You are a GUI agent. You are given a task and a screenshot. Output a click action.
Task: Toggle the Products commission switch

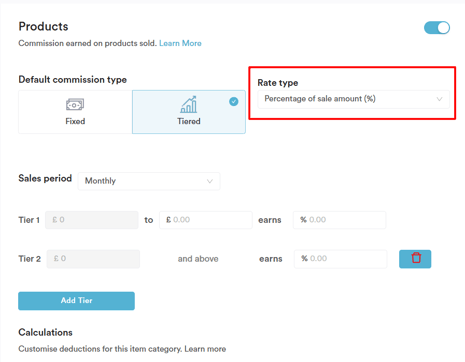tap(437, 28)
